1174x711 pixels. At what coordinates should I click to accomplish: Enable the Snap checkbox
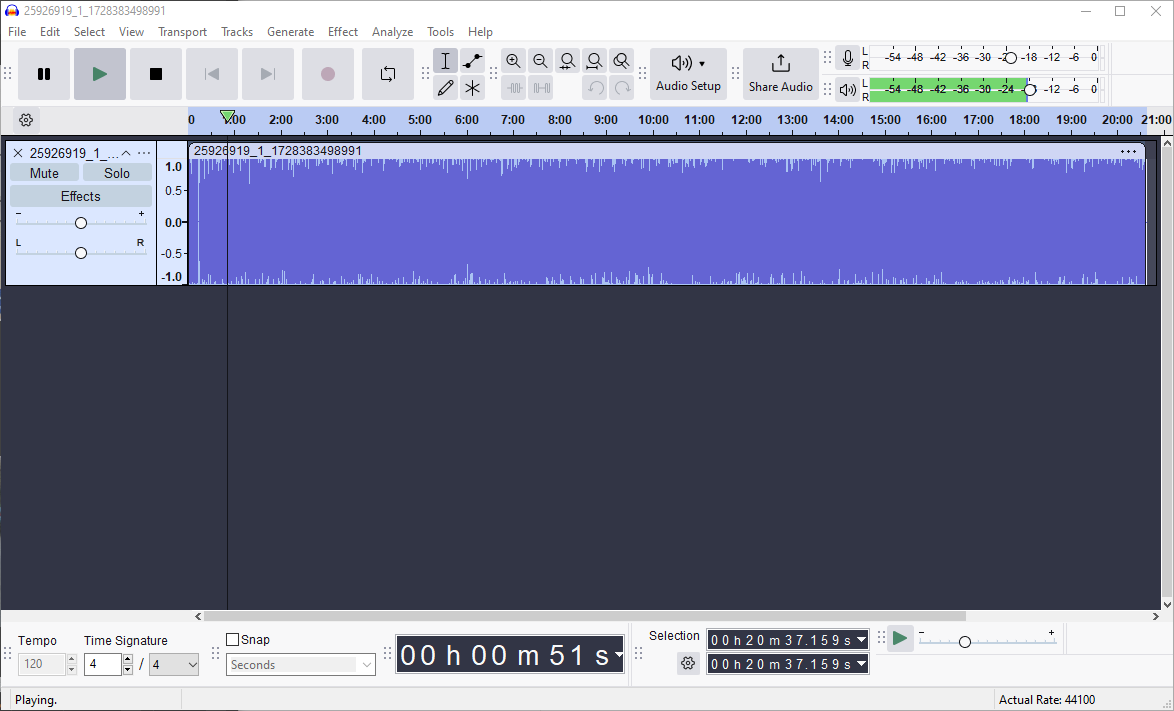[x=233, y=640]
